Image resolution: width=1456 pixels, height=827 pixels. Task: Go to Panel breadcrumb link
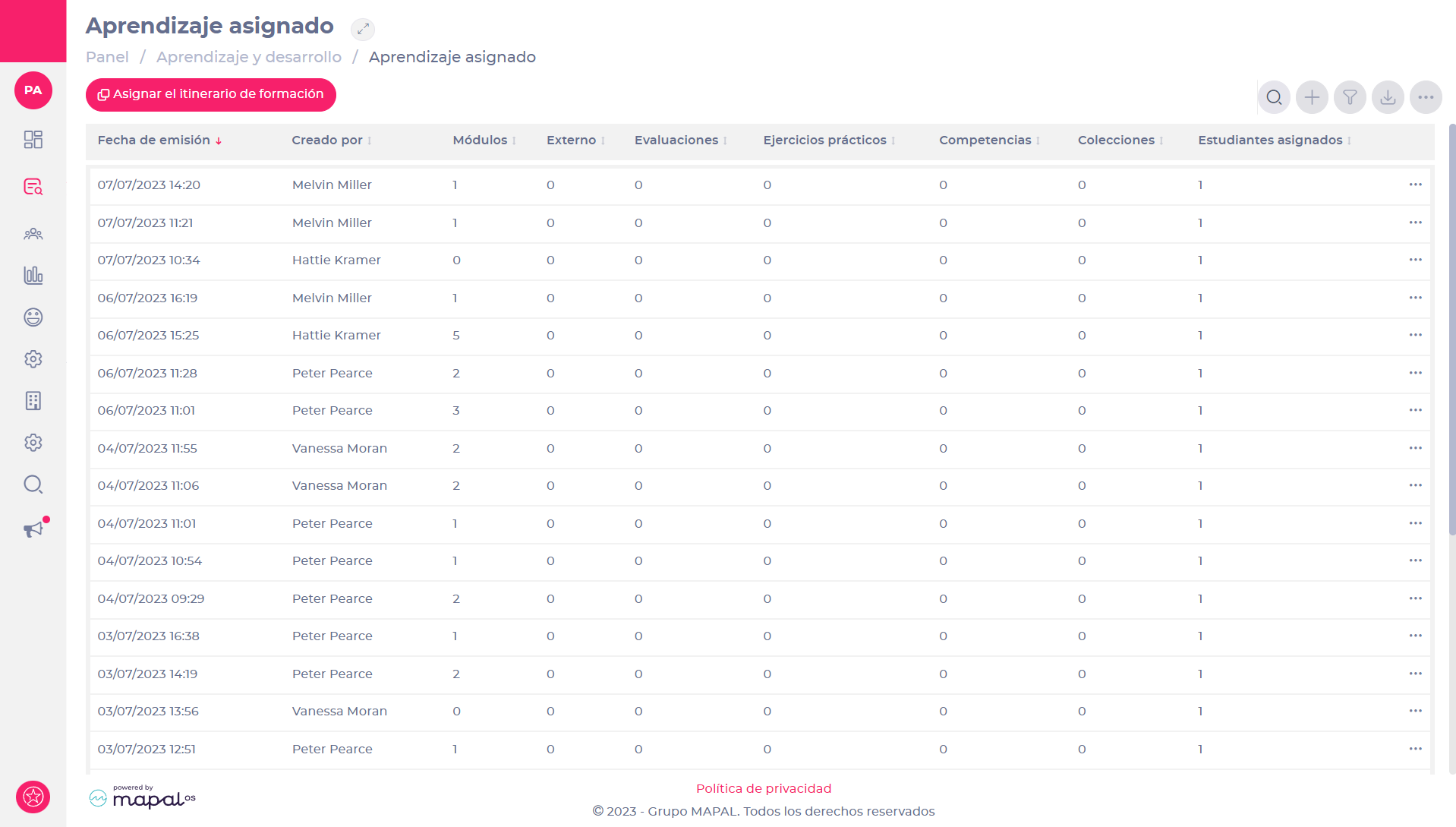pos(107,57)
